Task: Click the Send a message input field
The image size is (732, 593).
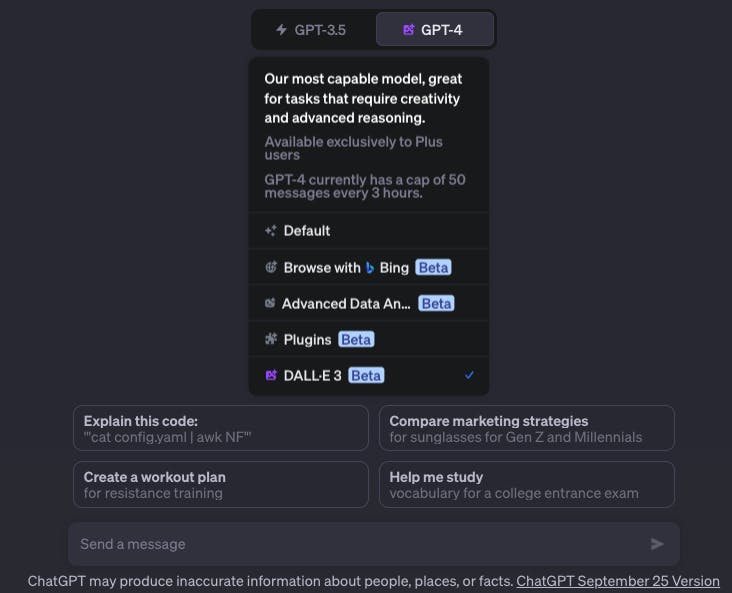Action: 359,544
